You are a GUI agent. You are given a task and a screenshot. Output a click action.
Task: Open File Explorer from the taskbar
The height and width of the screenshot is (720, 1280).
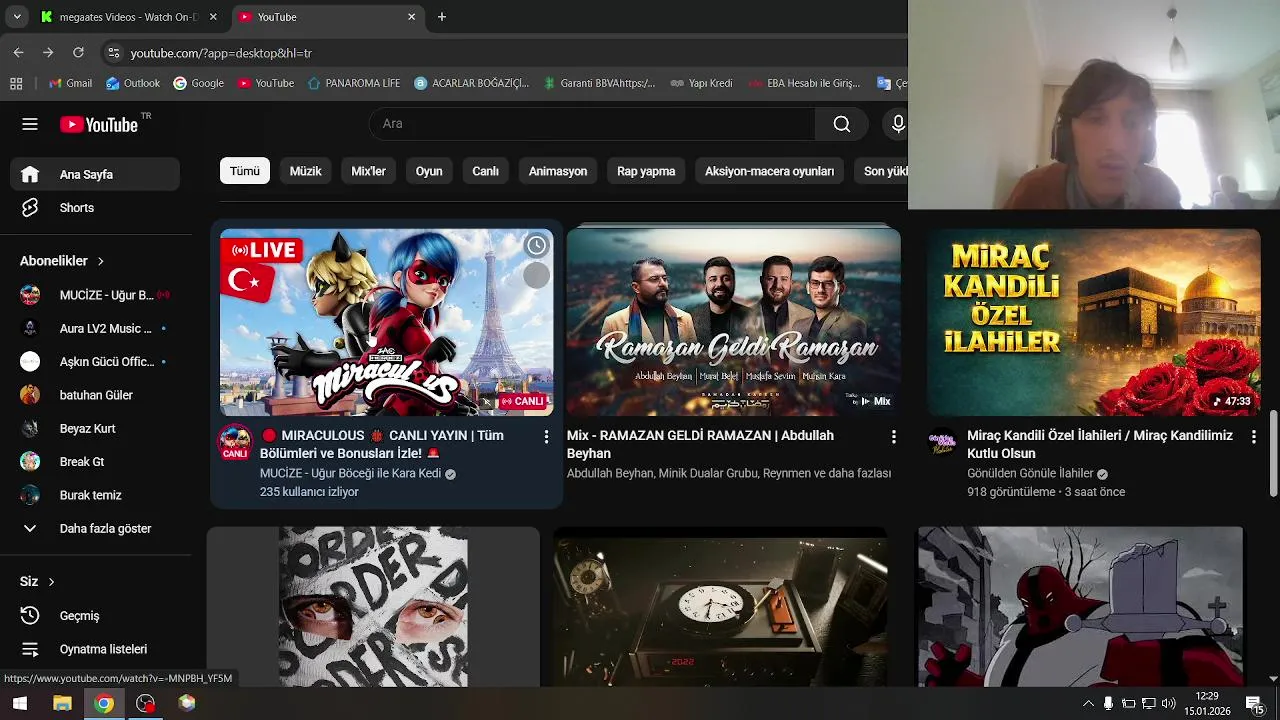coord(62,703)
